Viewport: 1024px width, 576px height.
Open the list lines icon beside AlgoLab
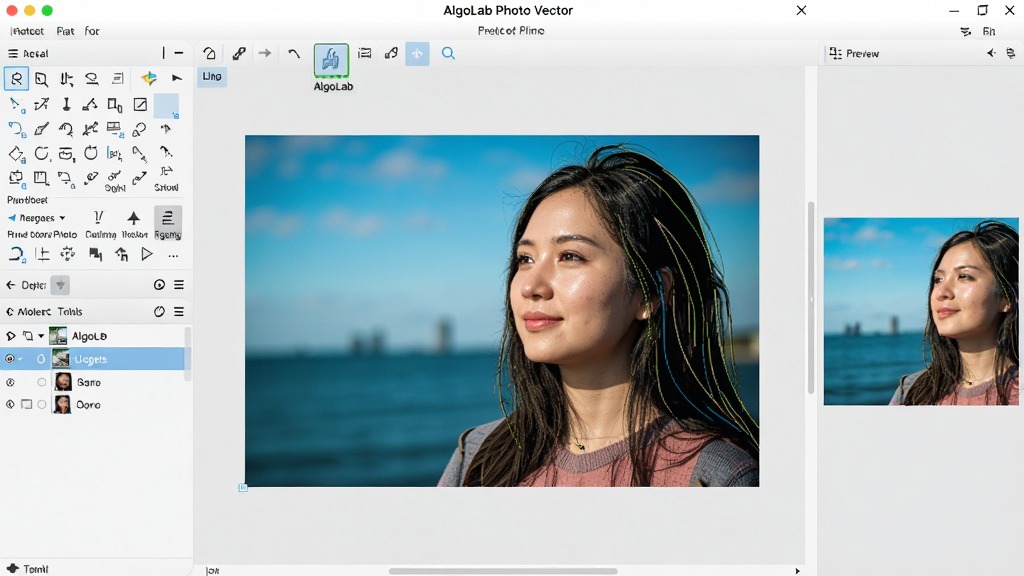tap(364, 54)
